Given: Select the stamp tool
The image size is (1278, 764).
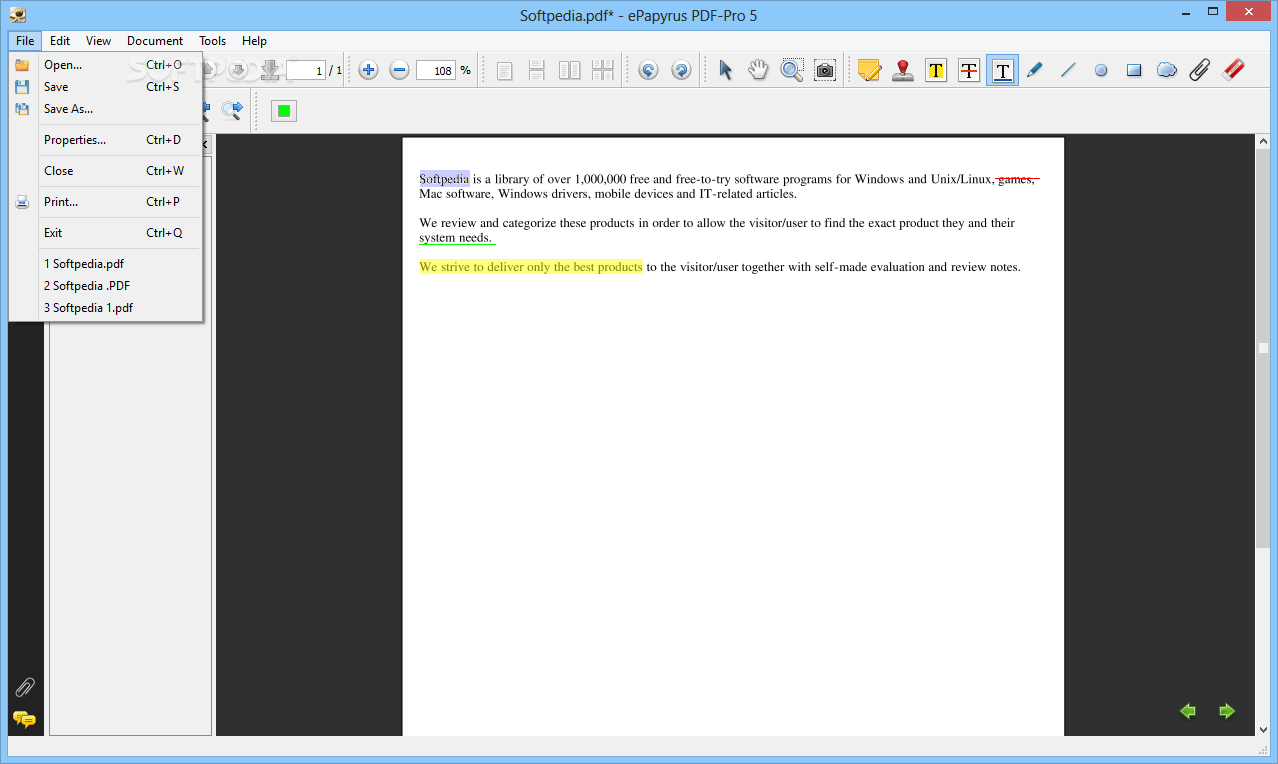Looking at the screenshot, I should (x=903, y=70).
